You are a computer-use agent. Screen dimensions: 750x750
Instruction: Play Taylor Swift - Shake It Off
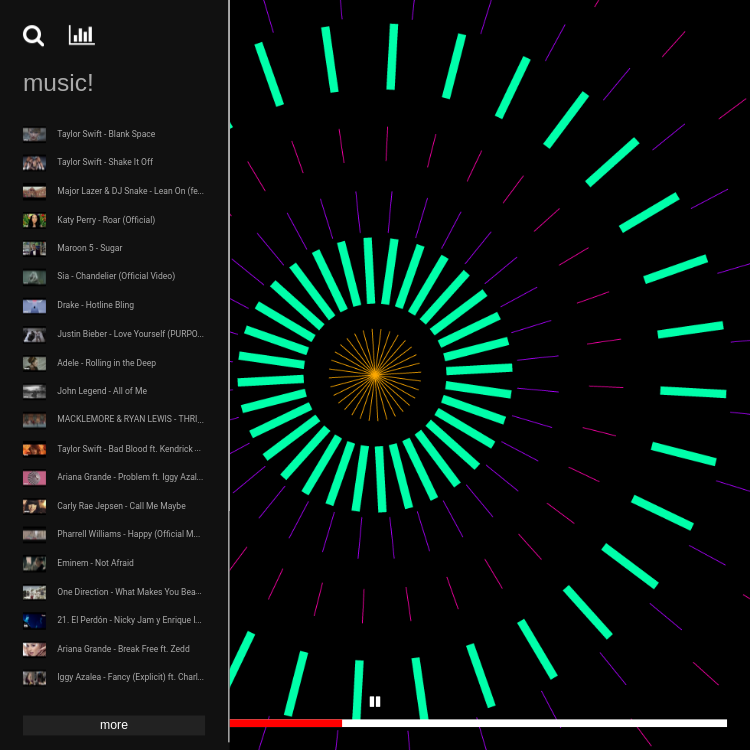click(105, 162)
